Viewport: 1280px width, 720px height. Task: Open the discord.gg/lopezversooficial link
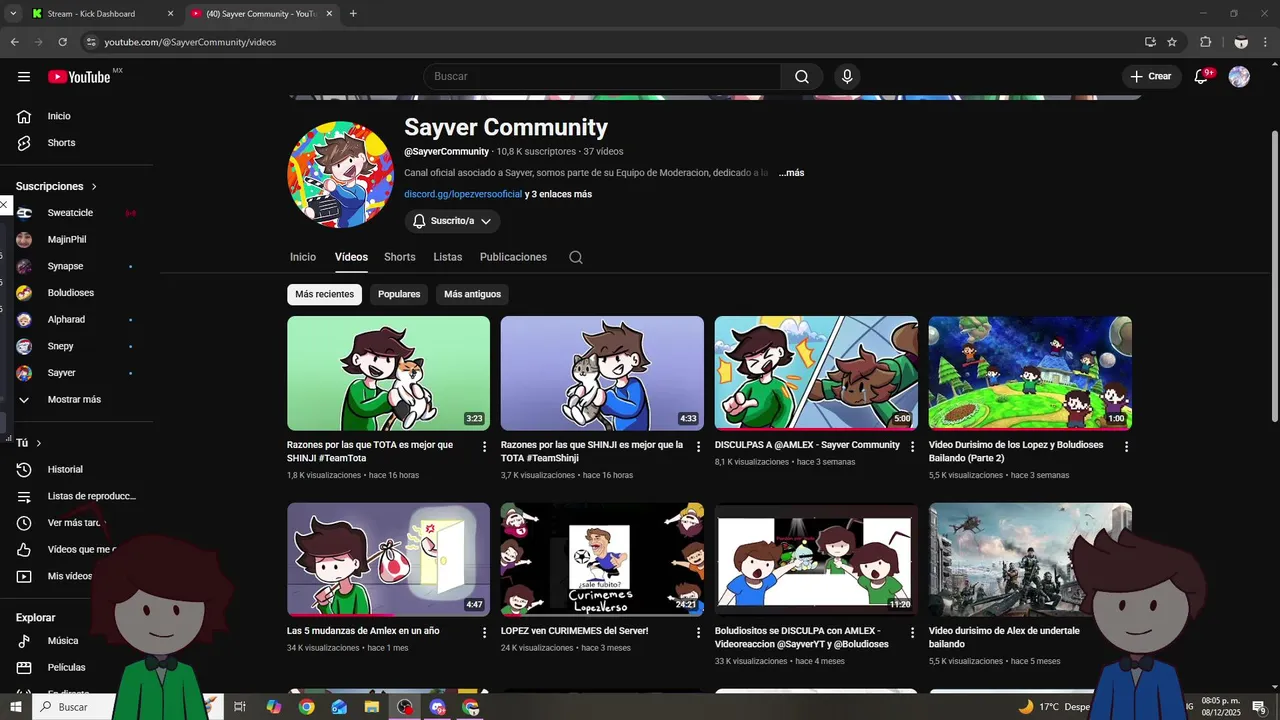(x=463, y=194)
